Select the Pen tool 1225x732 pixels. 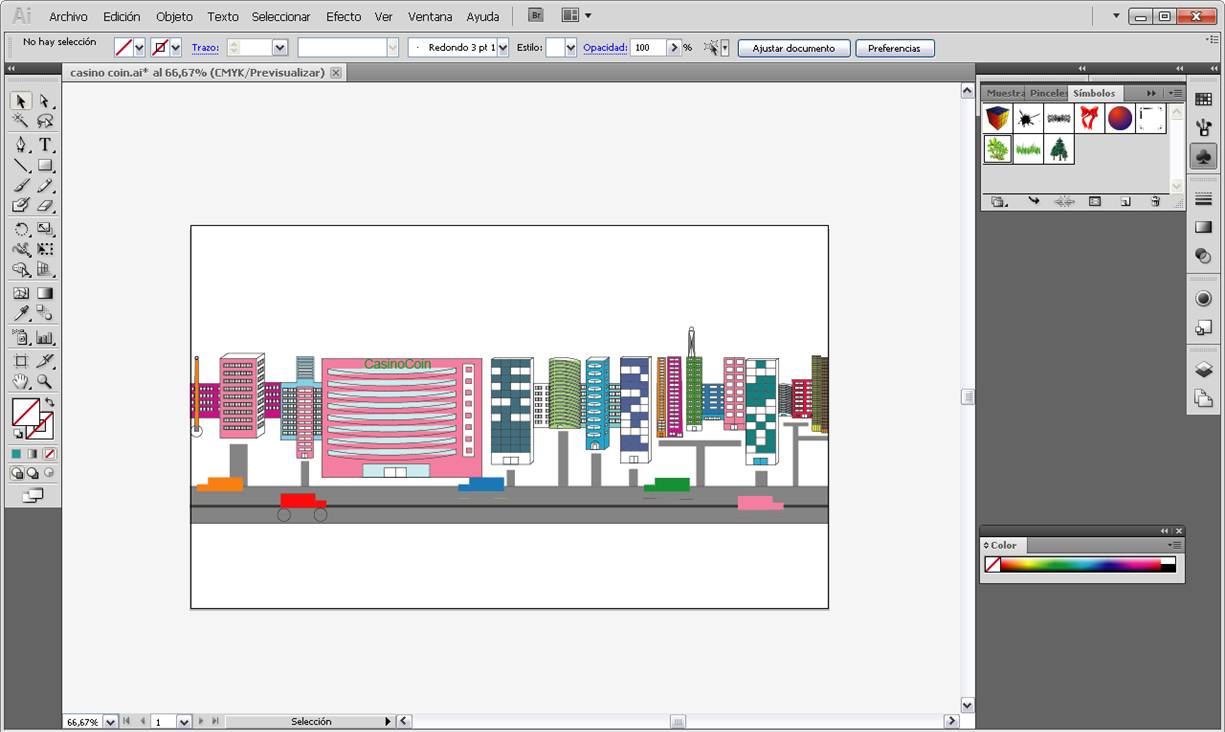(x=20, y=145)
